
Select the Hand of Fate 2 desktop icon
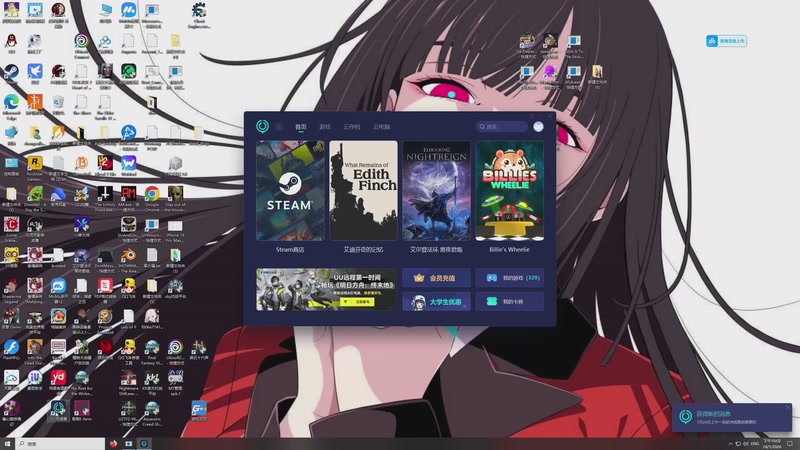pyautogui.click(x=105, y=166)
